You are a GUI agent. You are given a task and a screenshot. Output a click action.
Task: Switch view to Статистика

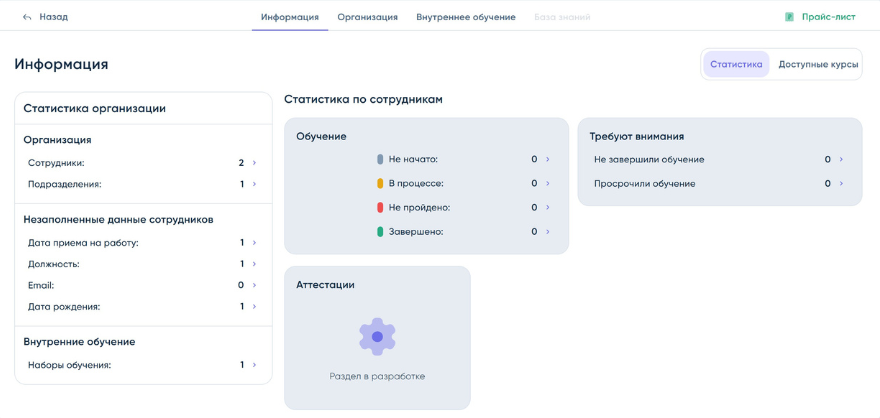[736, 64]
